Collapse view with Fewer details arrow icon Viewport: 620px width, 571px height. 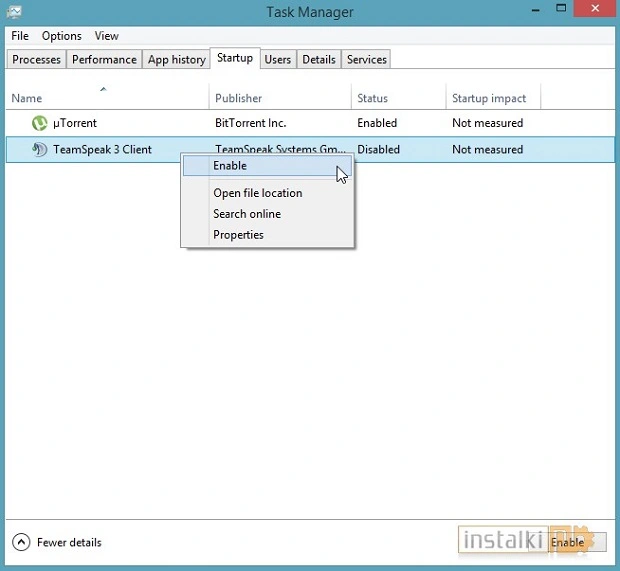[21, 542]
